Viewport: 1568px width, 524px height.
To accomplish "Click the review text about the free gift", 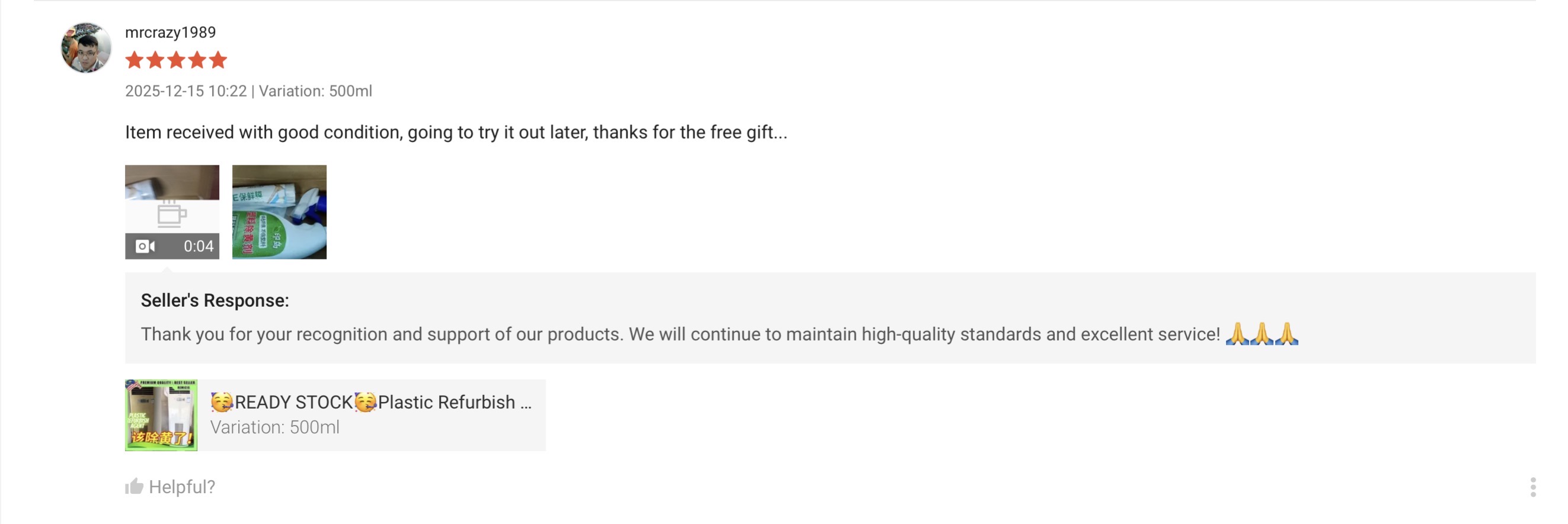I will pyautogui.click(x=456, y=132).
